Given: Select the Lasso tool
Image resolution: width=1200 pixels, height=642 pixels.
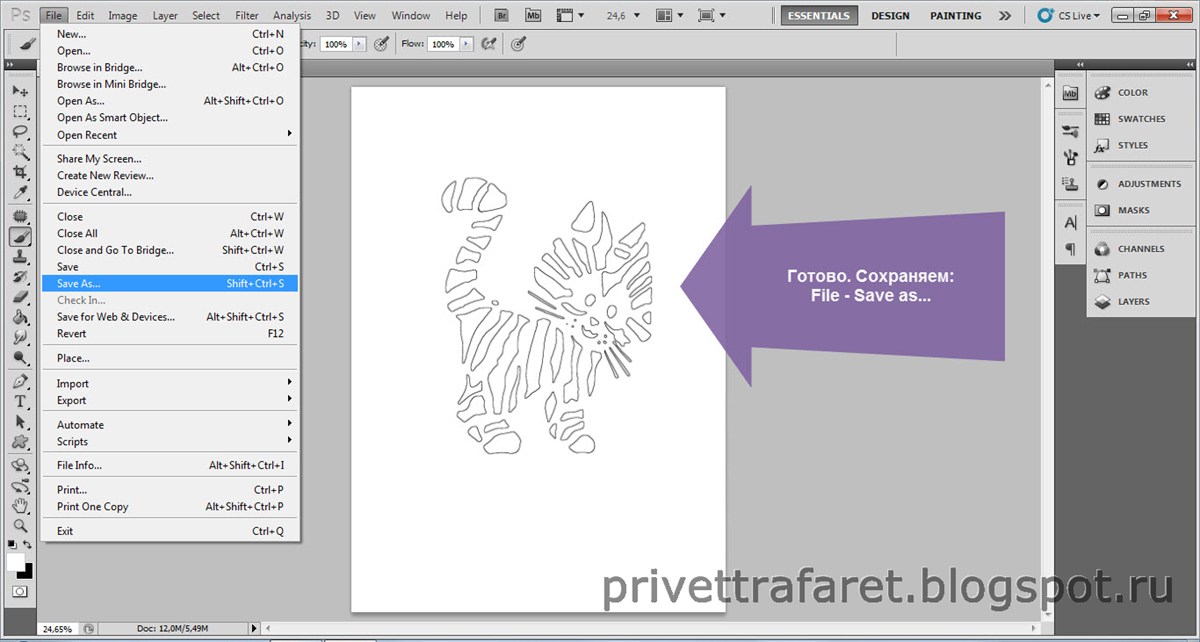Looking at the screenshot, I should [20, 132].
